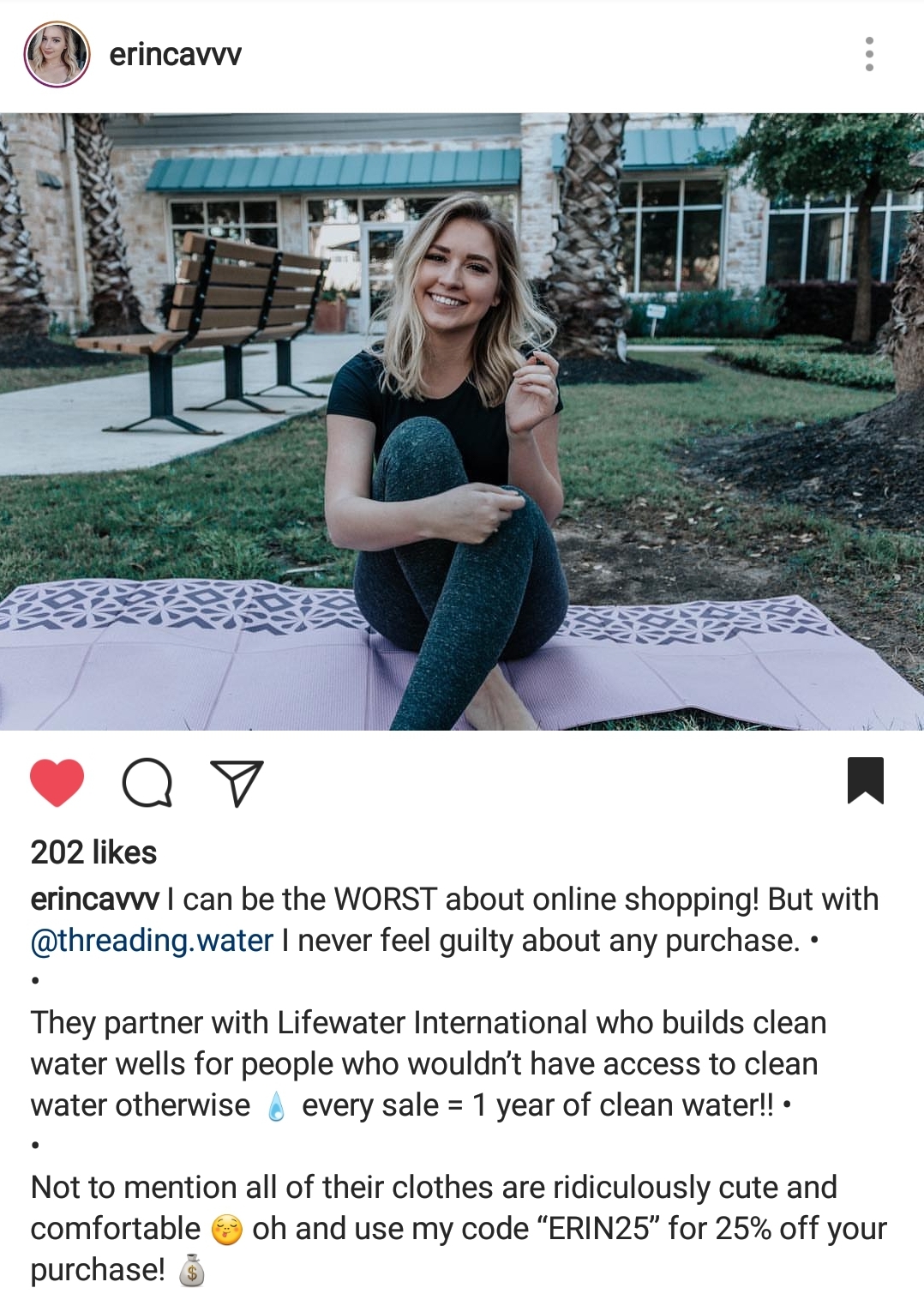Open comments with the speech bubble icon
The image size is (924, 1300).
click(147, 782)
